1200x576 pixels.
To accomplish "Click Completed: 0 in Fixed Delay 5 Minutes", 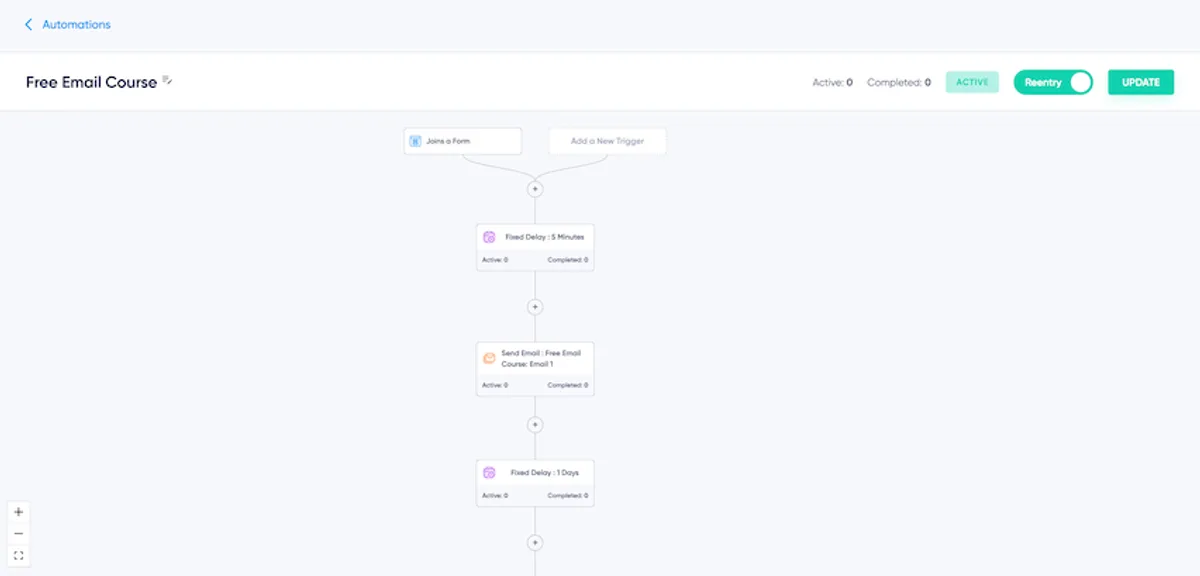I will click(568, 260).
